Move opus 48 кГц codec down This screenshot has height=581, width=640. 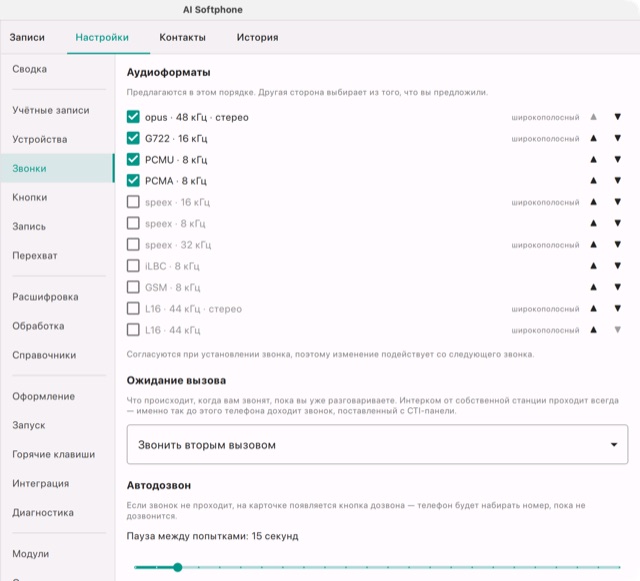(x=618, y=117)
